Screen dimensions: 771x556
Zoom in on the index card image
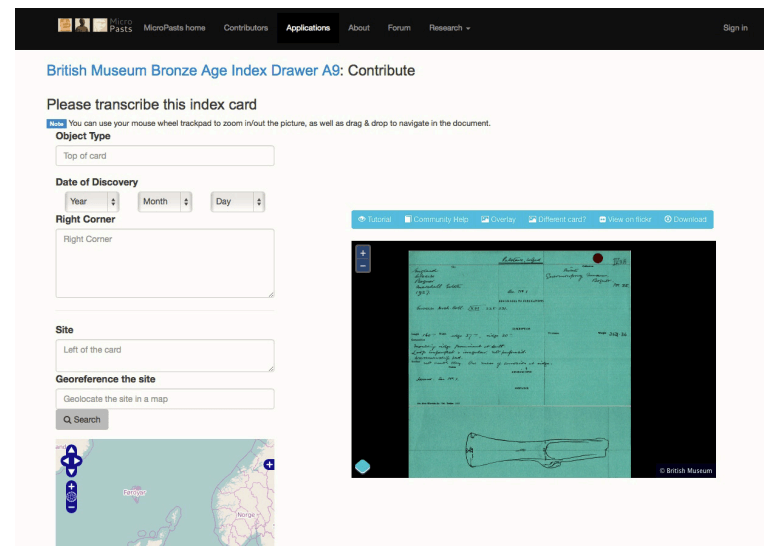(363, 253)
